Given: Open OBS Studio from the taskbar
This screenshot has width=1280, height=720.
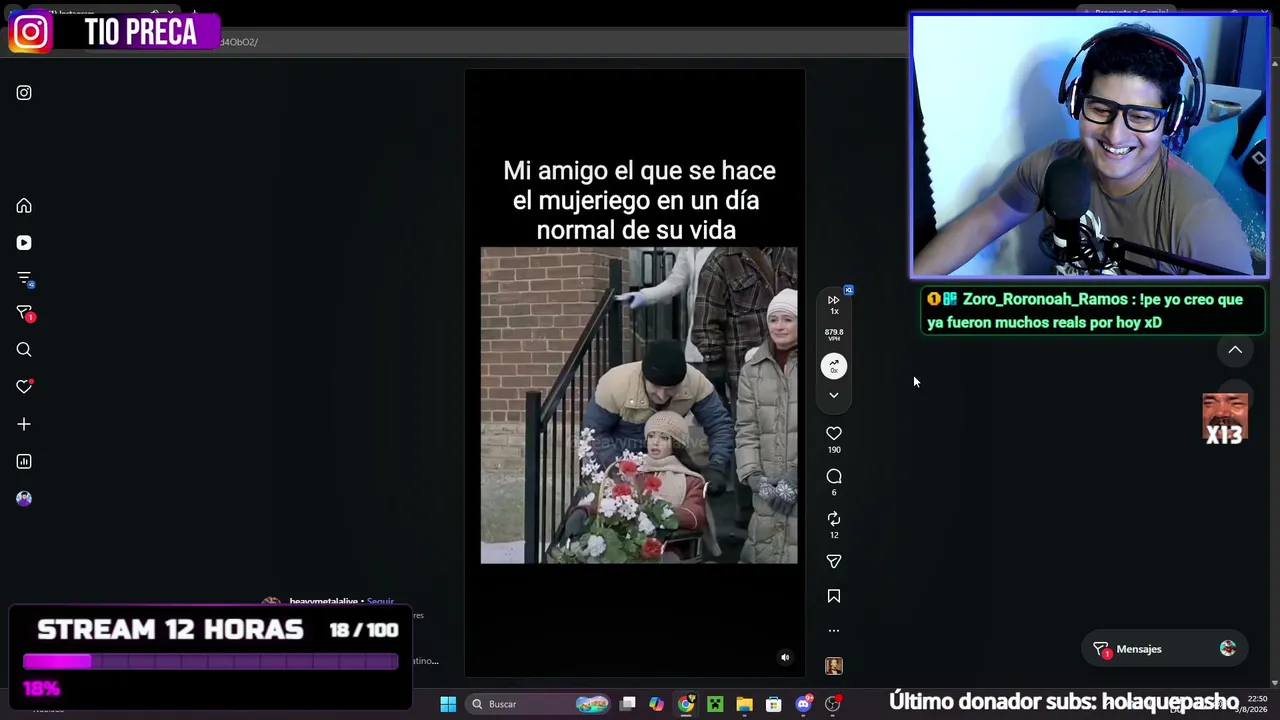Looking at the screenshot, I should [x=832, y=704].
